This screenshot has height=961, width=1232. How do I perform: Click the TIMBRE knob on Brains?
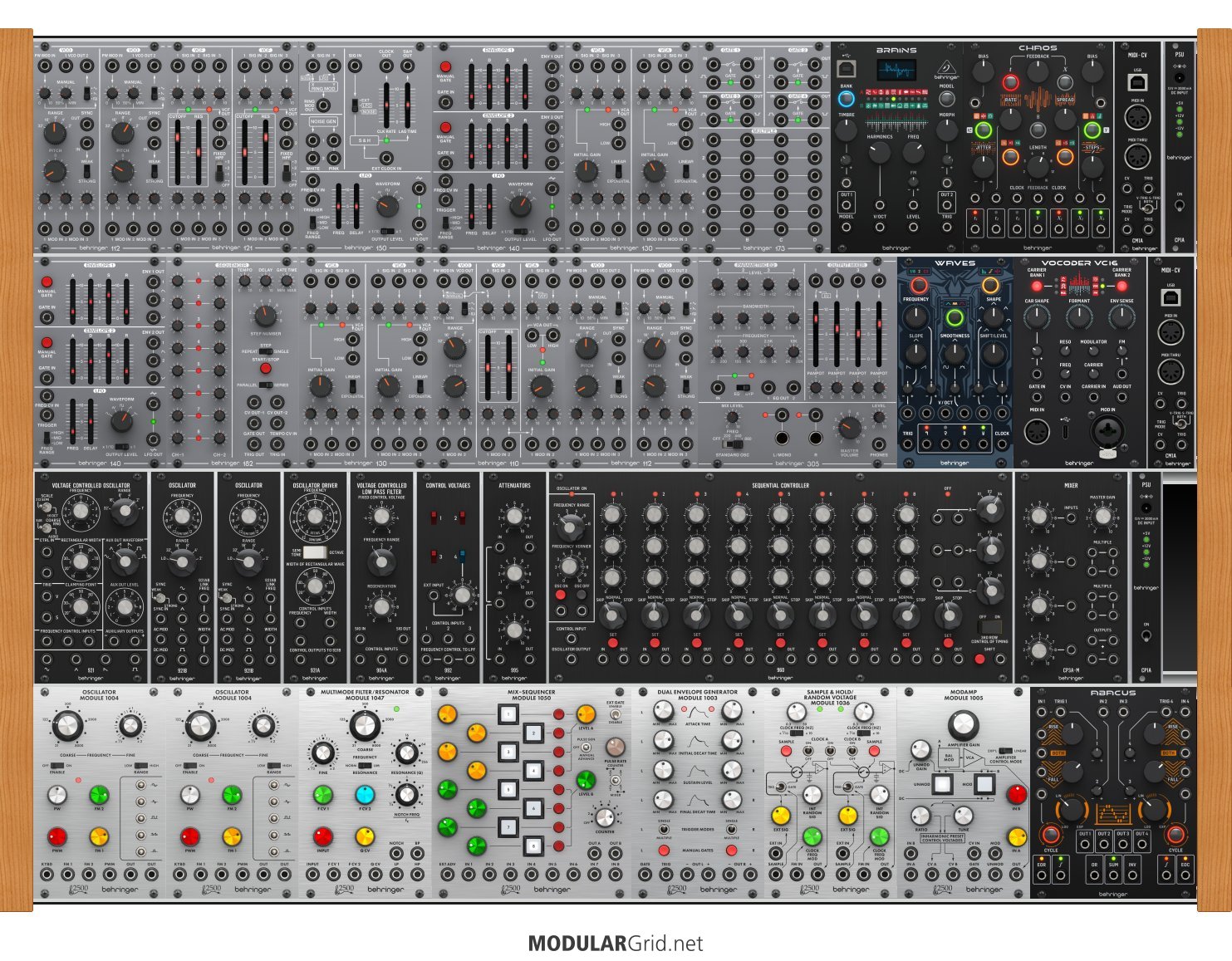pyautogui.click(x=846, y=130)
